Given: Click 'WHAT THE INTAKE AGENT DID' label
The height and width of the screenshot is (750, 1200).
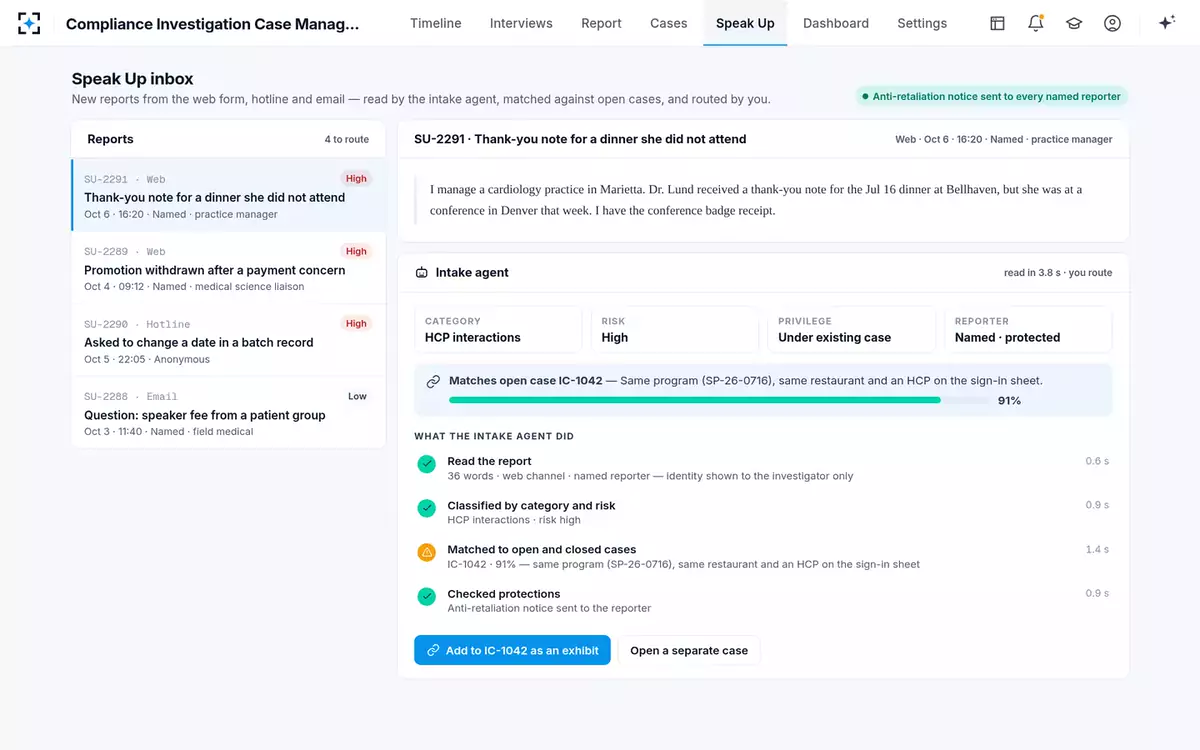Looking at the screenshot, I should 494,436.
